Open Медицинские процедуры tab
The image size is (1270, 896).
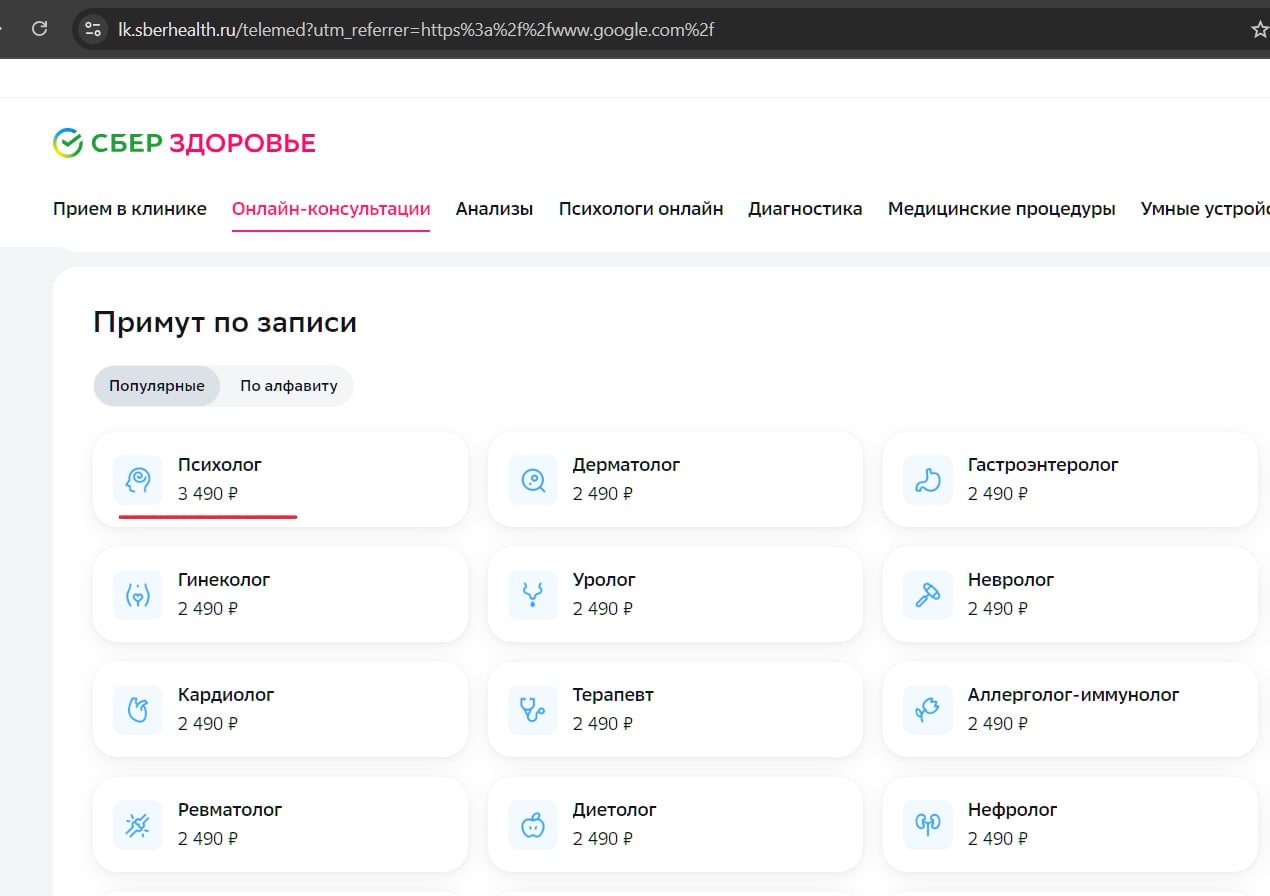pyautogui.click(x=1002, y=209)
